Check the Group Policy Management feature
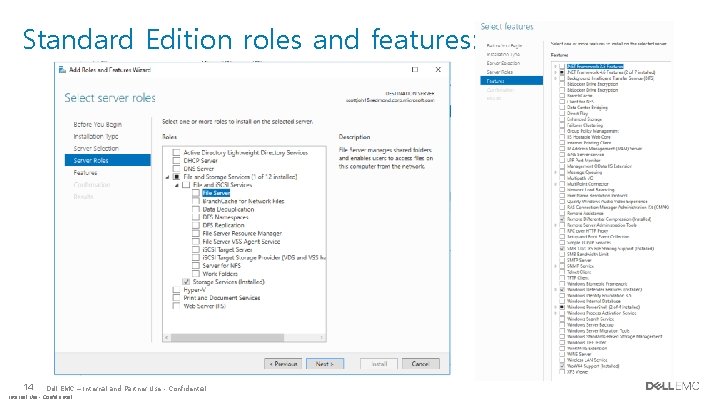720x405 pixels. 562,131
